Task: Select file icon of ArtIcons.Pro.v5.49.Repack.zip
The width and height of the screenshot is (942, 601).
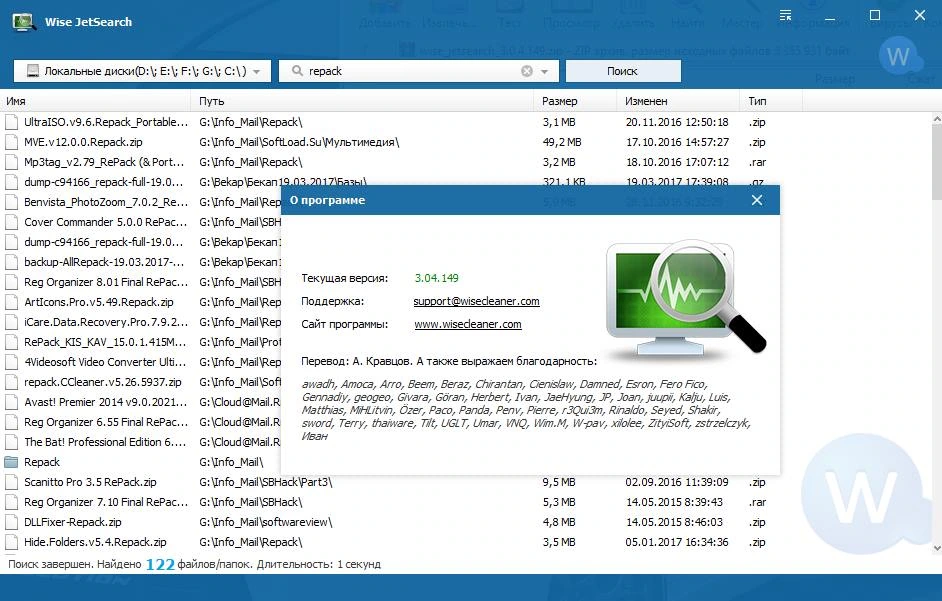Action: tap(11, 302)
